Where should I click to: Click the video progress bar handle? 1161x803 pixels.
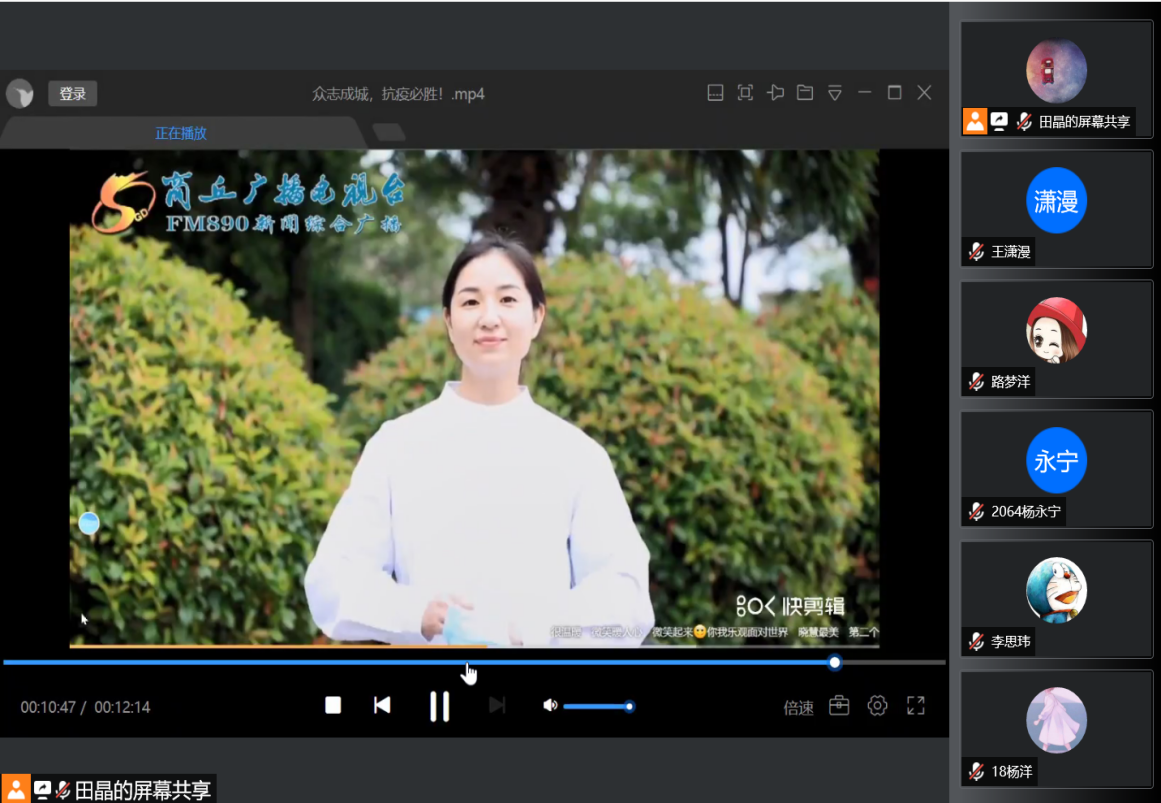click(835, 662)
